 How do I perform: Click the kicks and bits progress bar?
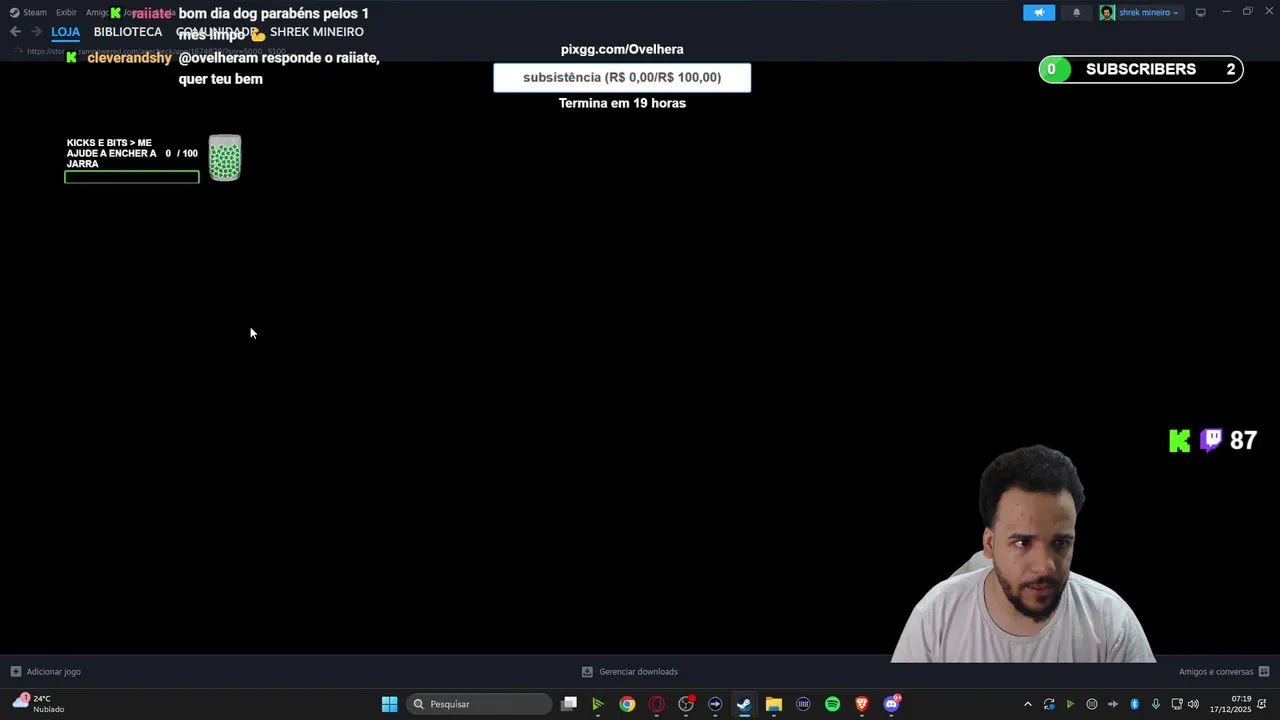tap(132, 177)
